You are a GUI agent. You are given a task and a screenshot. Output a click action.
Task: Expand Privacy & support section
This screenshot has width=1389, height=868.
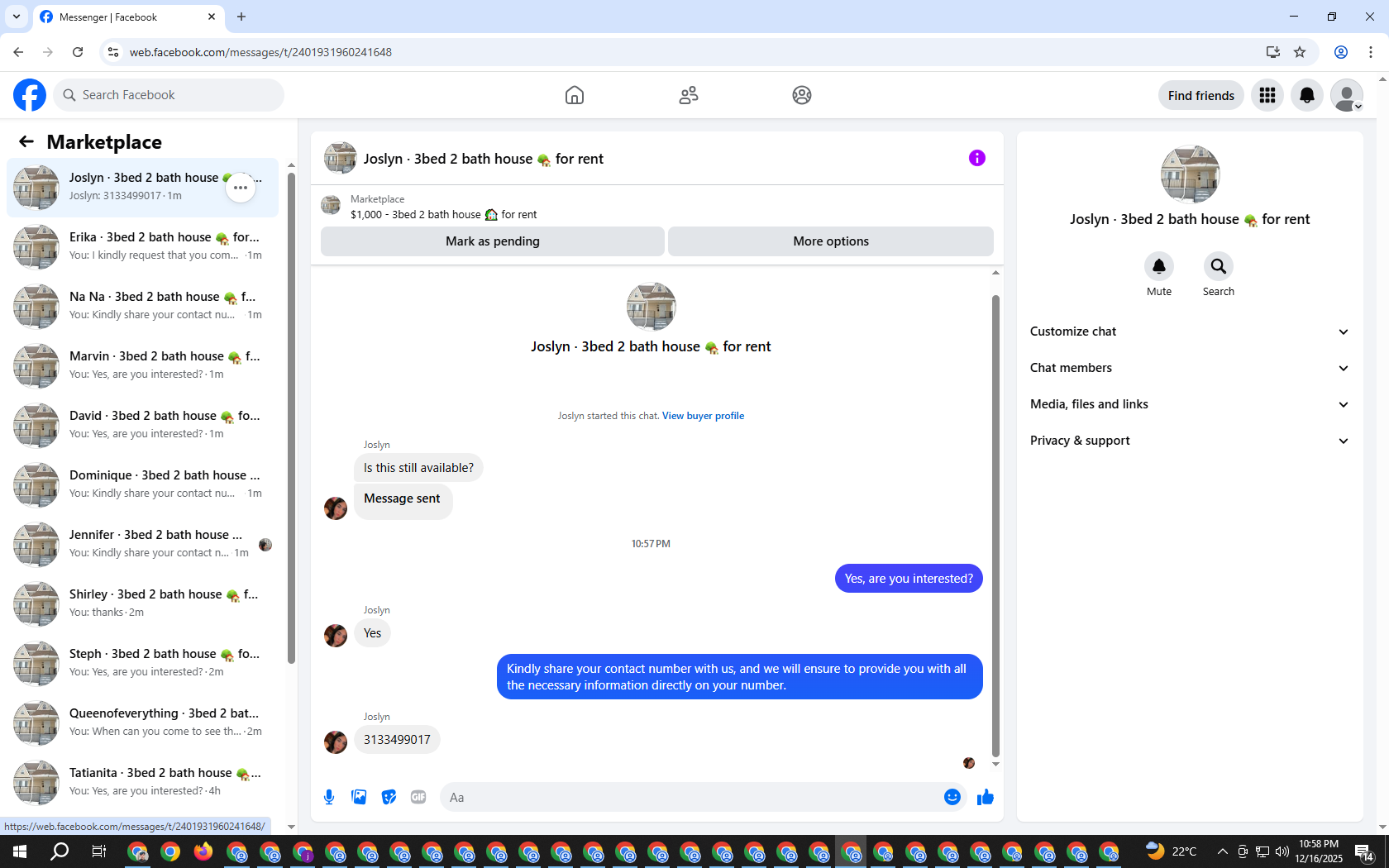point(1190,441)
